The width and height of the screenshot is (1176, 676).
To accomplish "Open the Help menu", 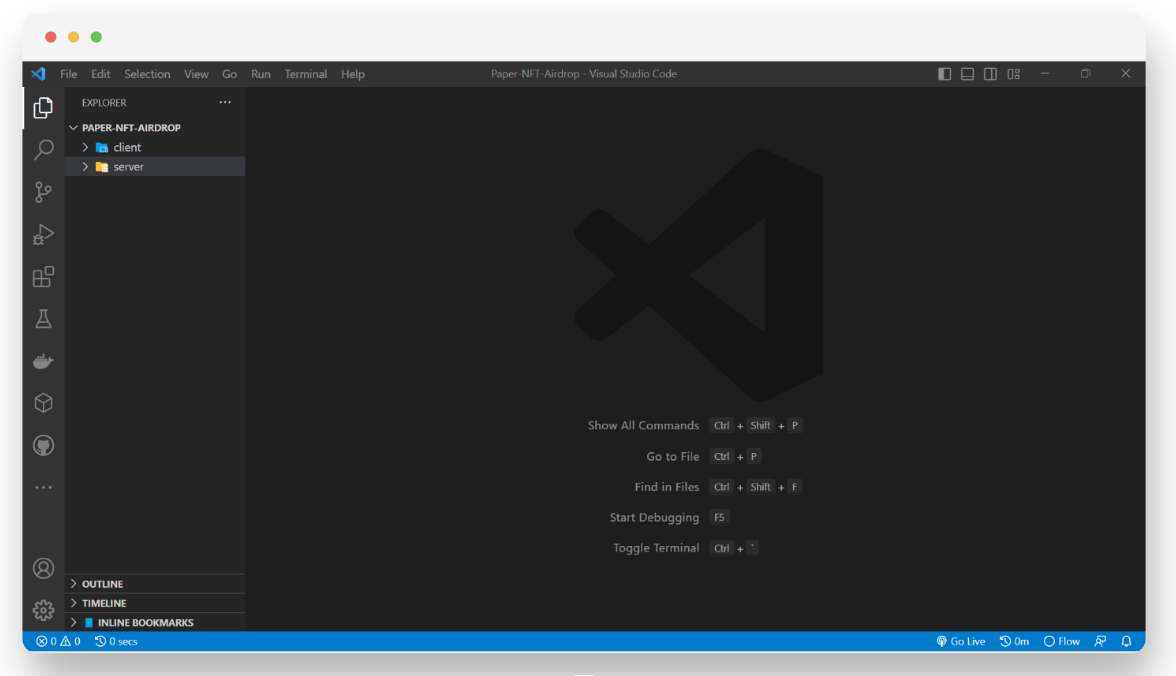I will 352,74.
